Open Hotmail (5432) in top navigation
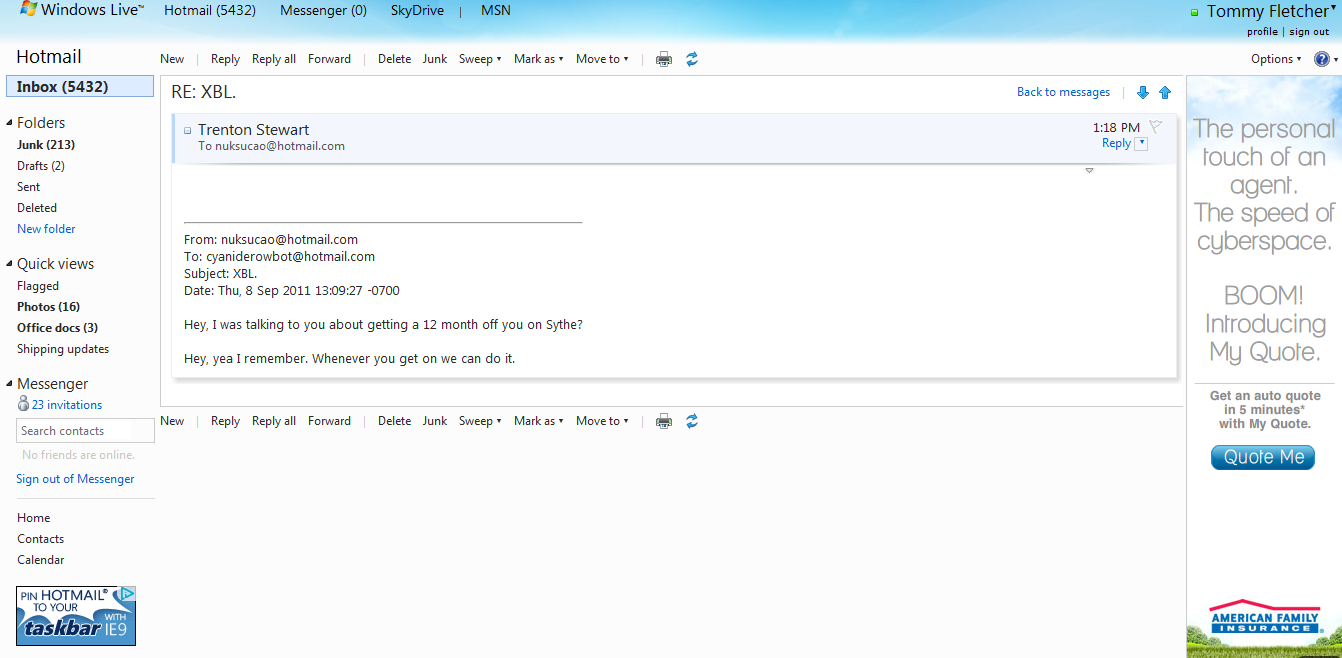This screenshot has height=658, width=1342. (210, 10)
